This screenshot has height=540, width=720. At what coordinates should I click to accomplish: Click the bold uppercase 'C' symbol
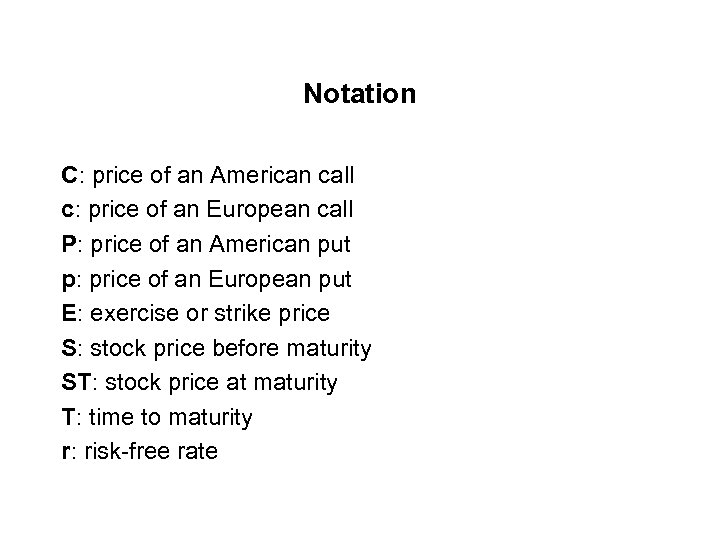tap(68, 176)
